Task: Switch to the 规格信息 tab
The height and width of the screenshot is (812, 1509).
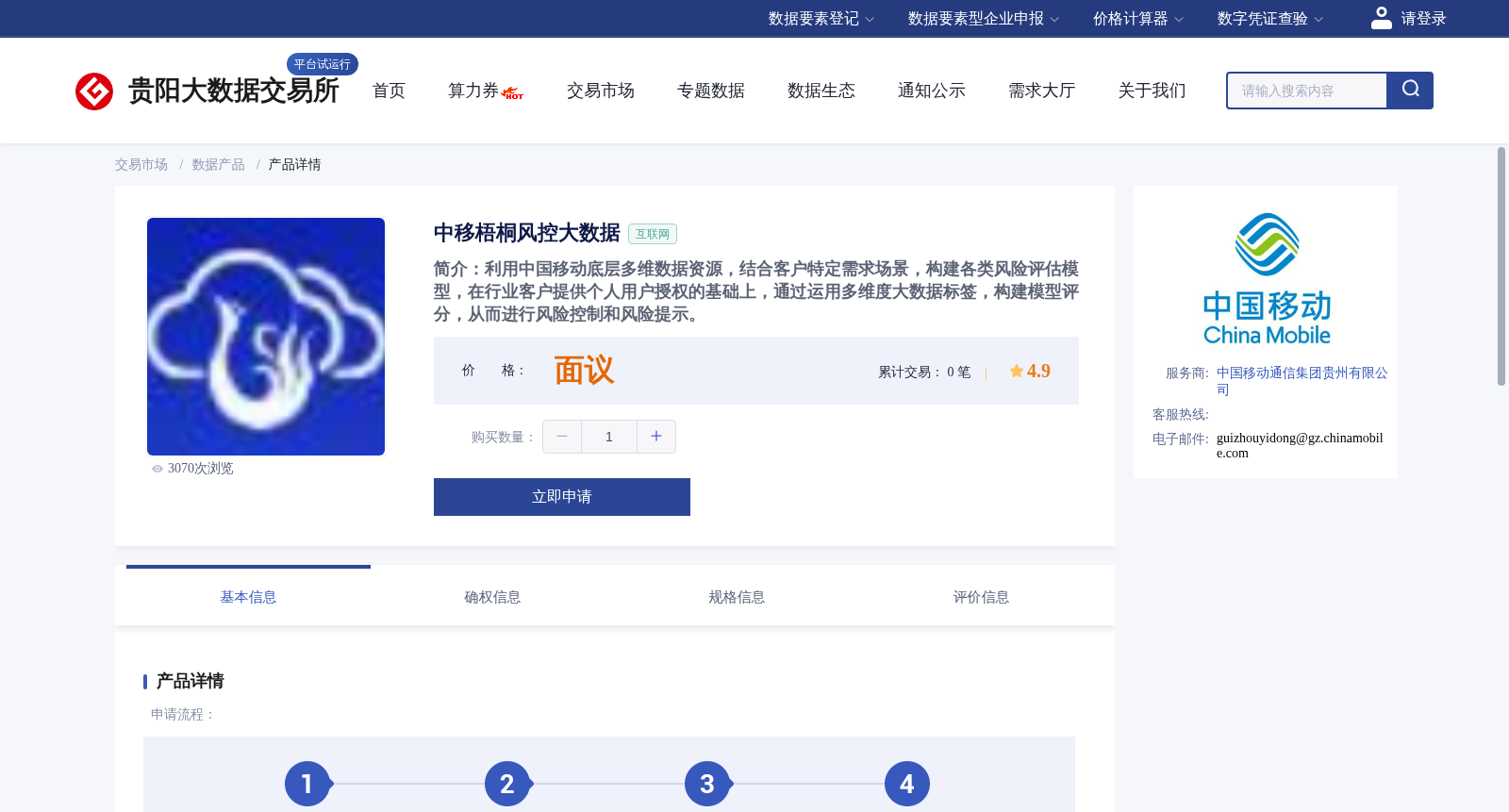Action: 737,597
